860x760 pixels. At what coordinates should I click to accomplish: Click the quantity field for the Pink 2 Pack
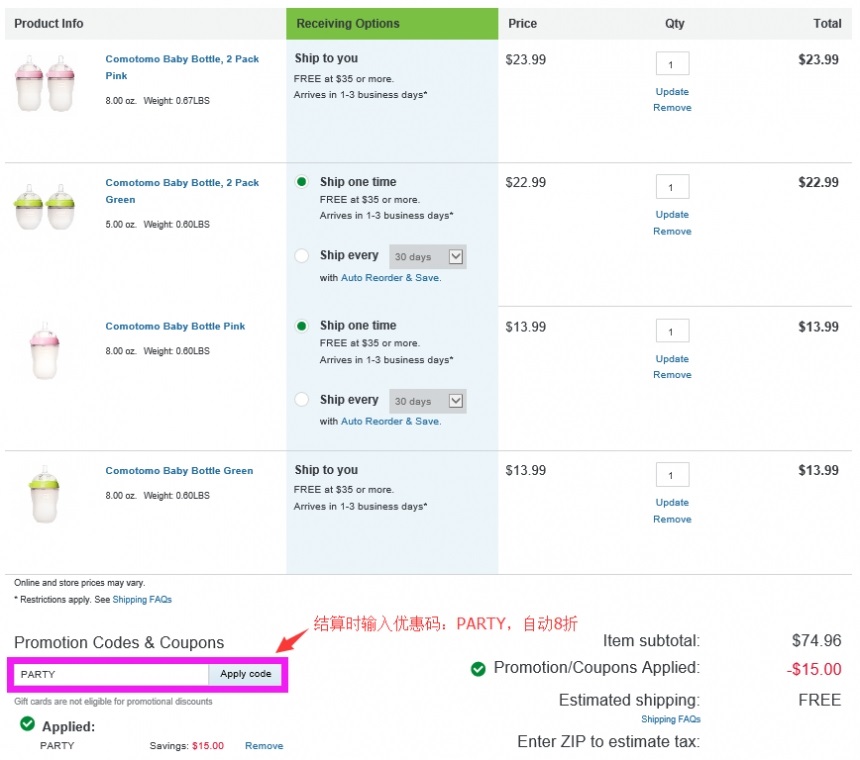tap(672, 64)
